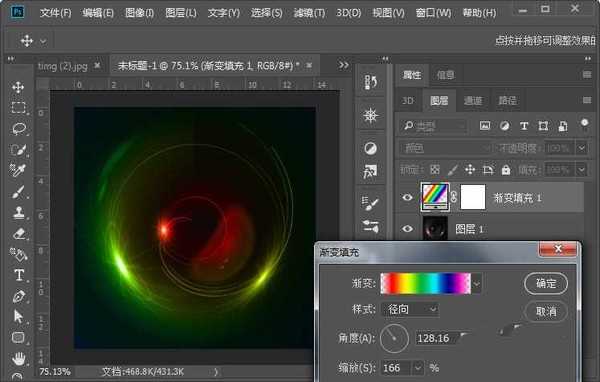Toggle prevent artboard auto-nesting lock
This screenshot has height=382, width=600.
pyautogui.click(x=488, y=170)
